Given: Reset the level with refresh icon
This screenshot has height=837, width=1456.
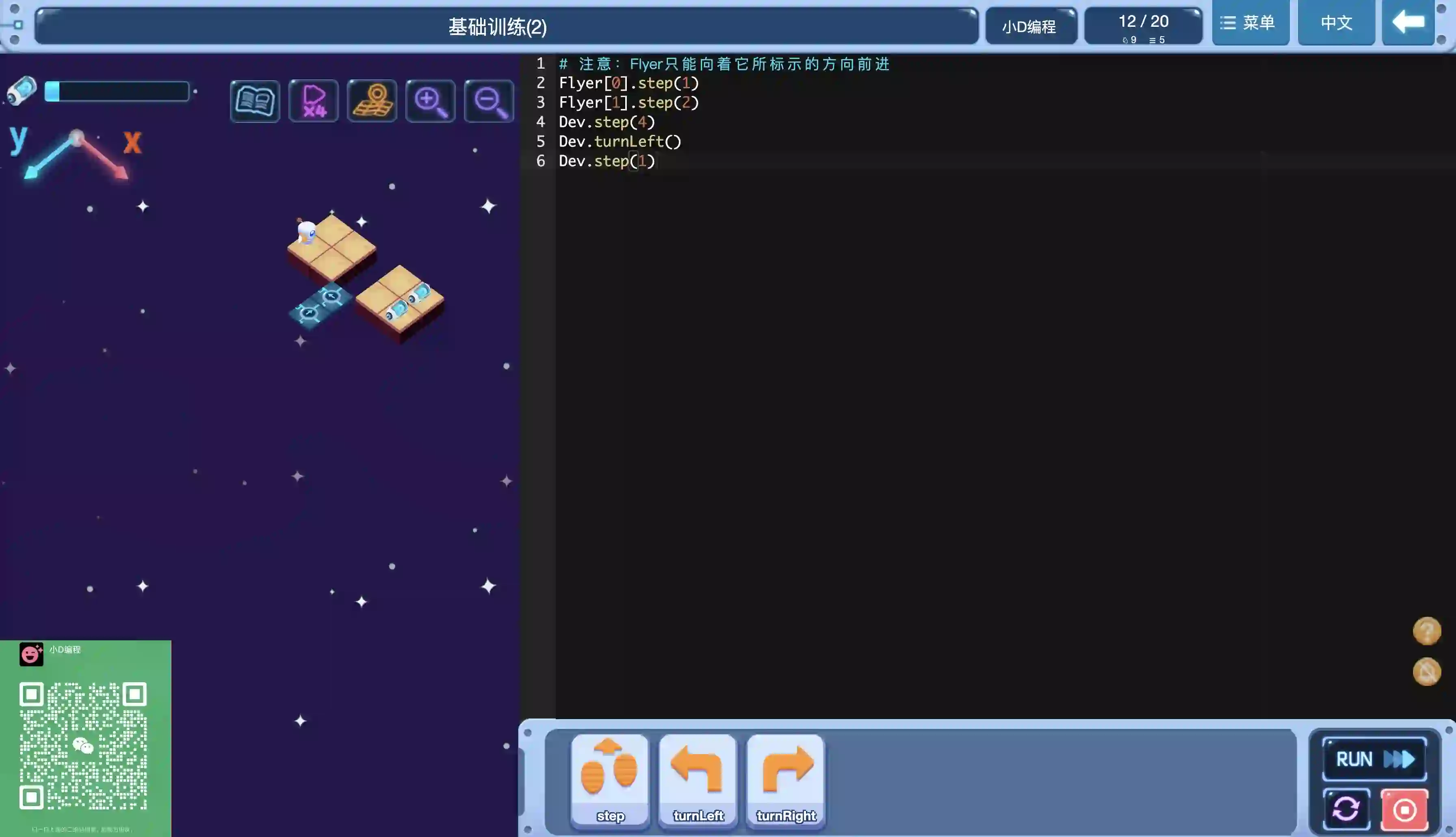Looking at the screenshot, I should pos(1346,809).
